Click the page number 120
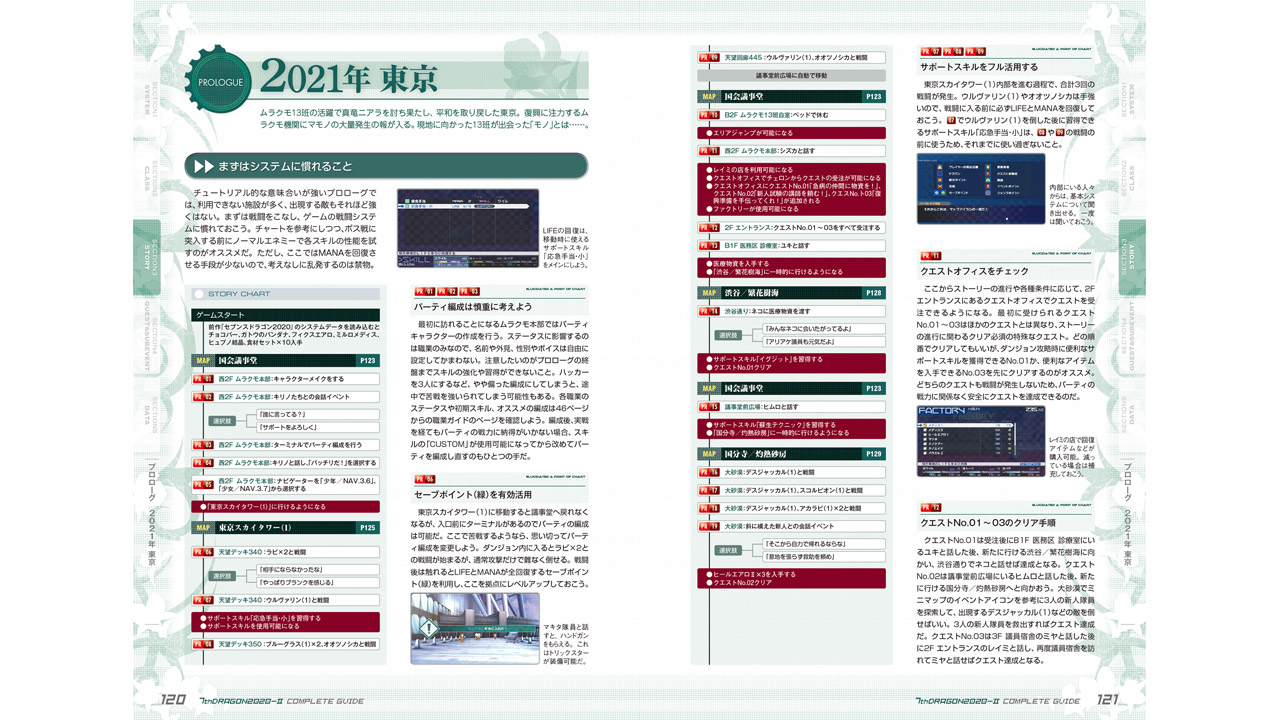1280x720 pixels. [x=172, y=701]
